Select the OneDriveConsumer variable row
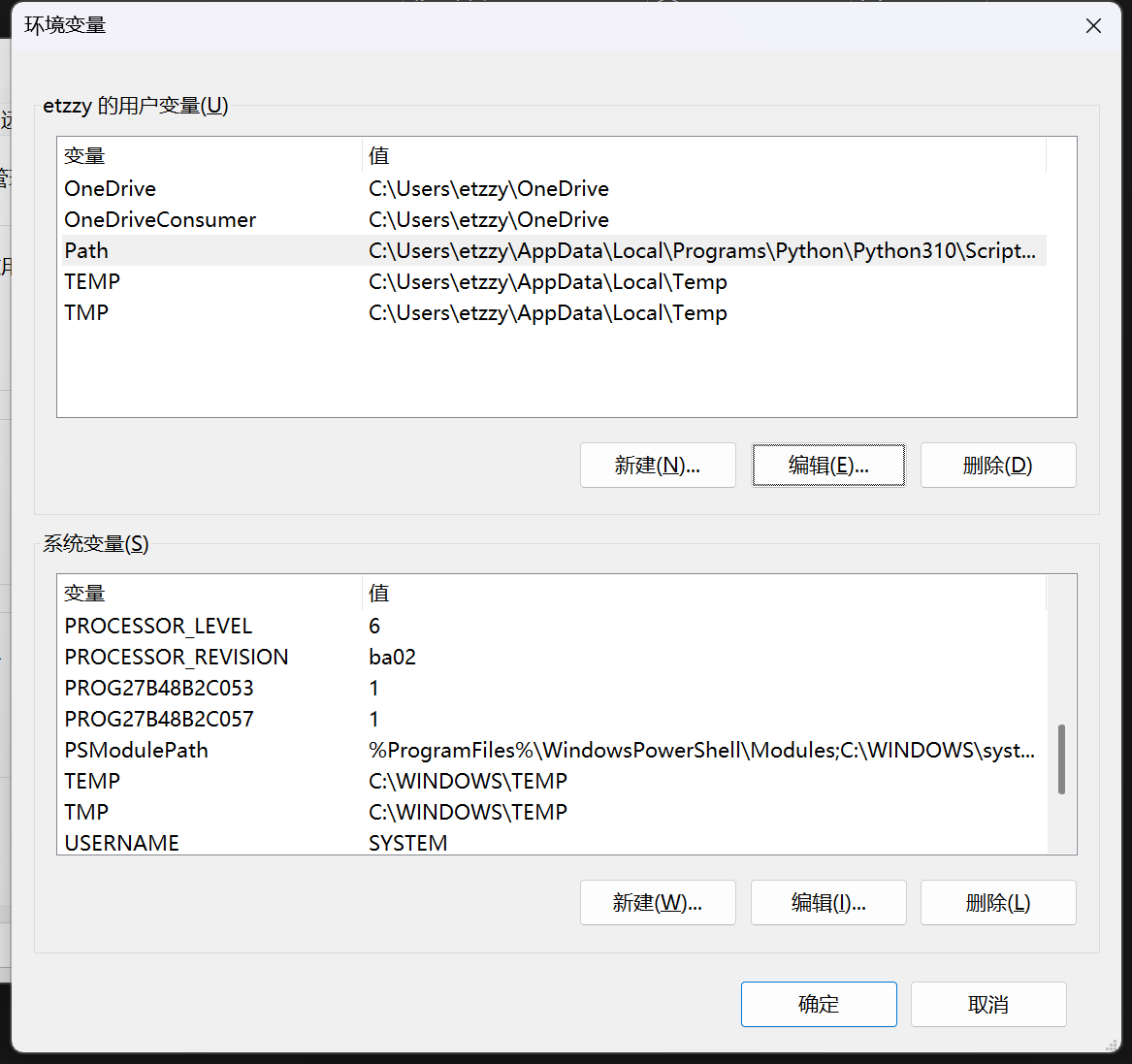1132x1064 pixels. 554,219
